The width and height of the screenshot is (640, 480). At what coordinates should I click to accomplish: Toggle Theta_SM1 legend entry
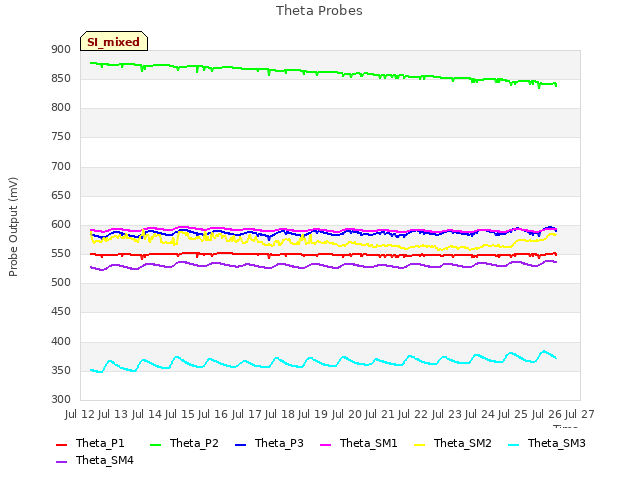coord(359,443)
